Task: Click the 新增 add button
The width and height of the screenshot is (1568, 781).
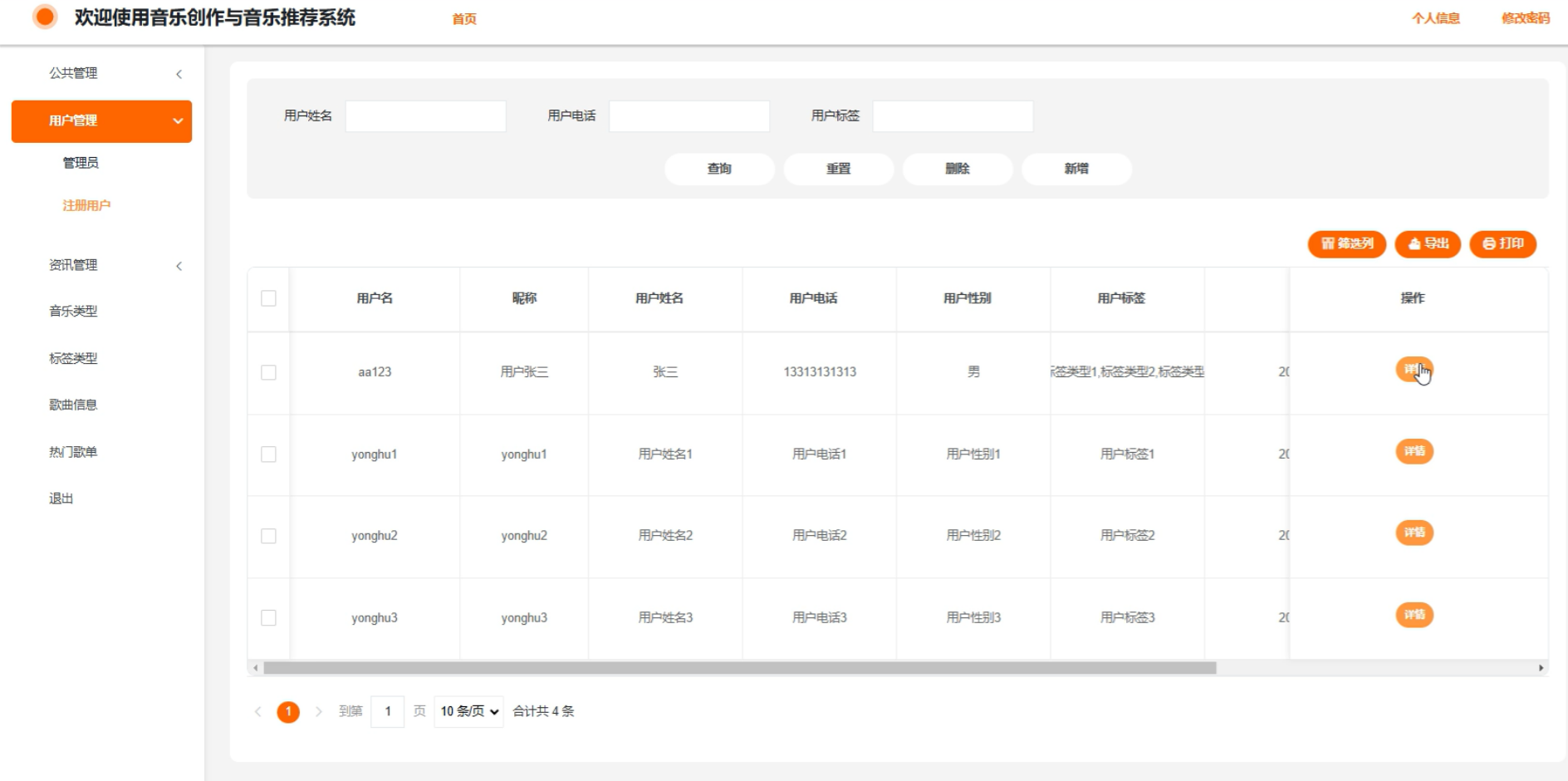Action: (1076, 169)
